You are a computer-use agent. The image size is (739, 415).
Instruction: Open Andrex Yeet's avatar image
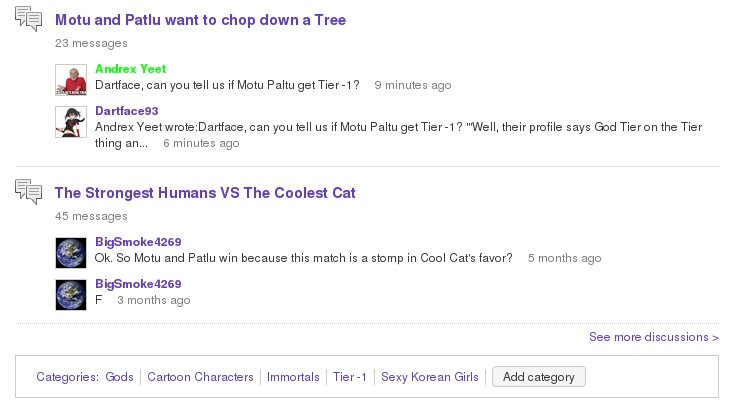point(69,79)
